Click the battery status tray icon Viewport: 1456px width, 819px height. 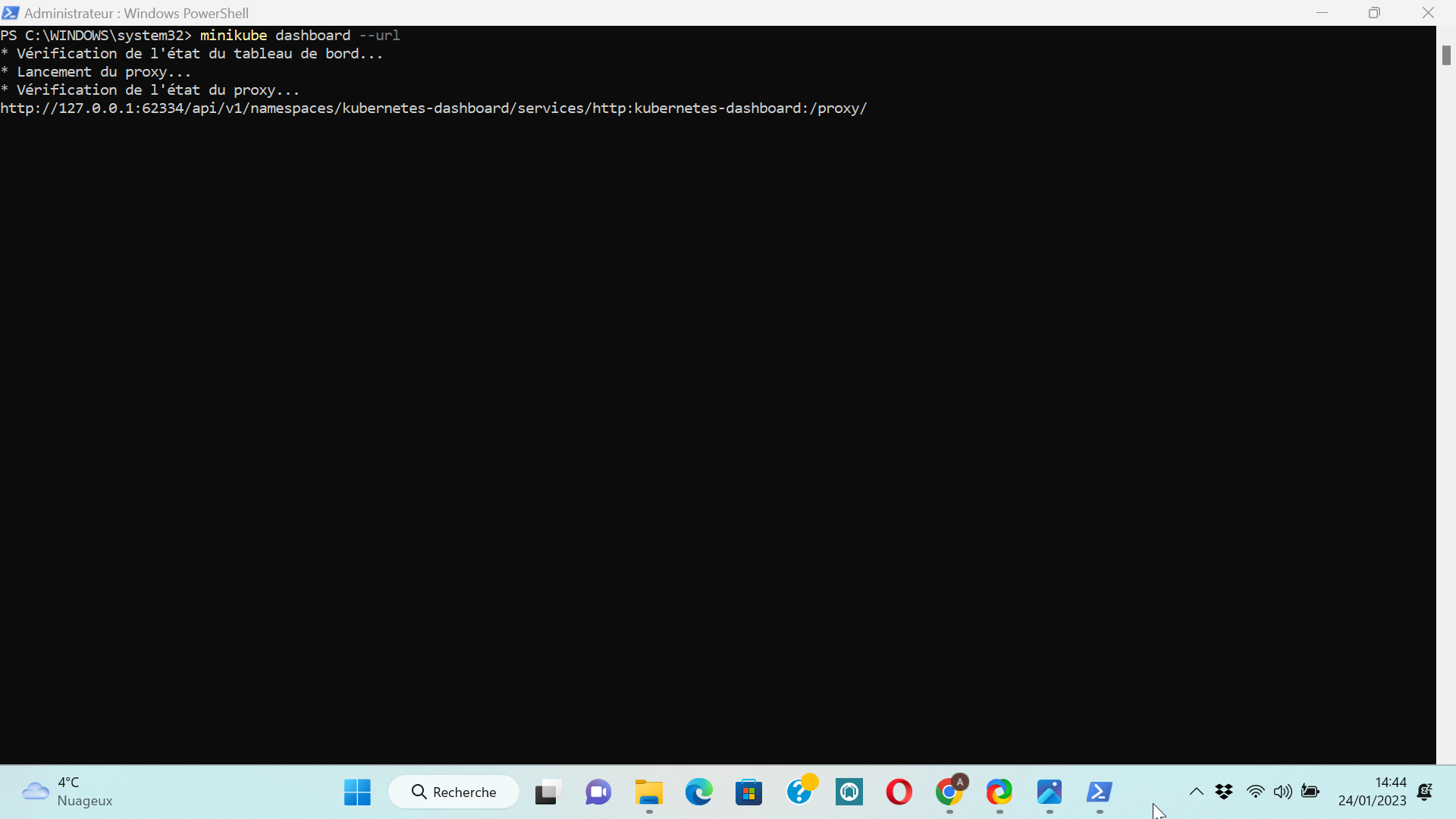click(1310, 792)
